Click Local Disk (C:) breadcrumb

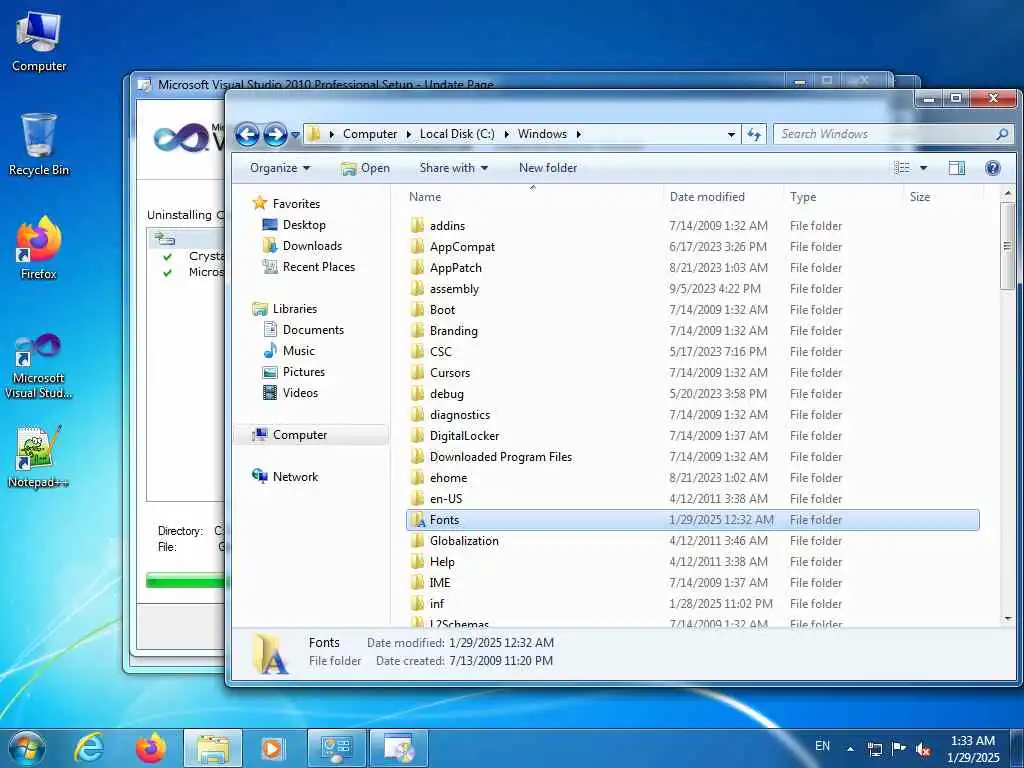pos(457,134)
